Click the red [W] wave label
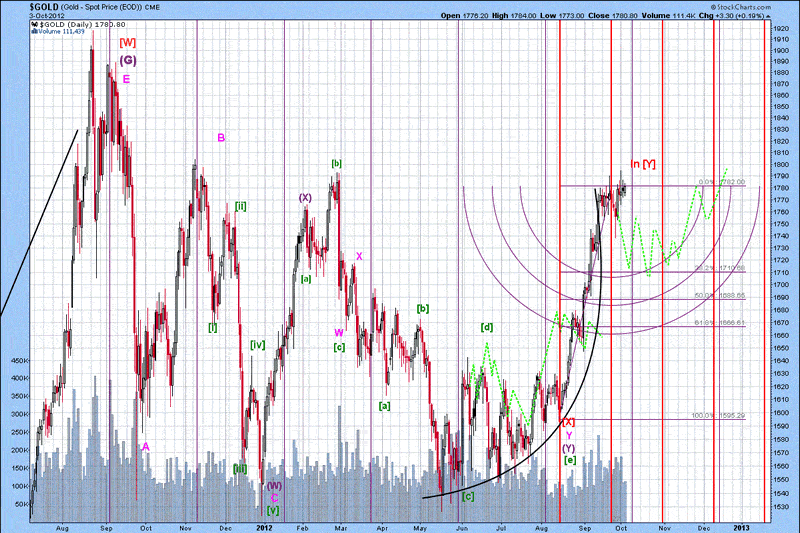 (128, 43)
